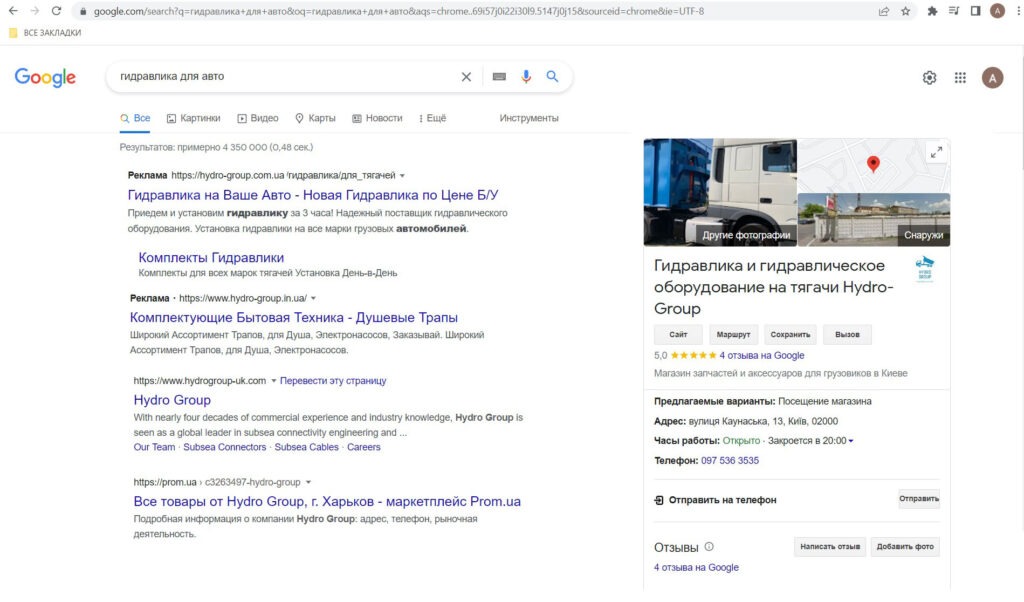Screen dimensions: 1024x602
Task: Open '4 отзыва на Google' under Отзывы
Action: click(696, 568)
